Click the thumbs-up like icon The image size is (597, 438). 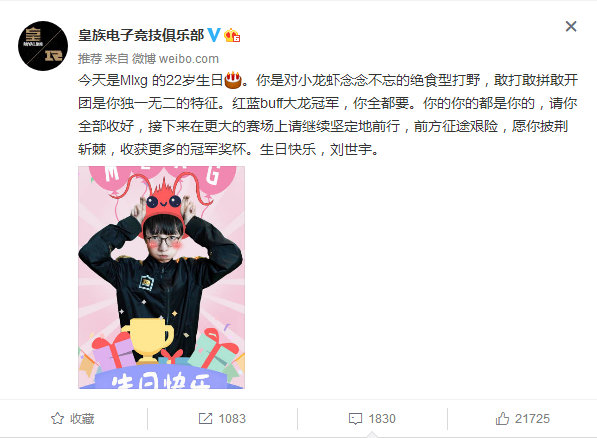pos(502,418)
